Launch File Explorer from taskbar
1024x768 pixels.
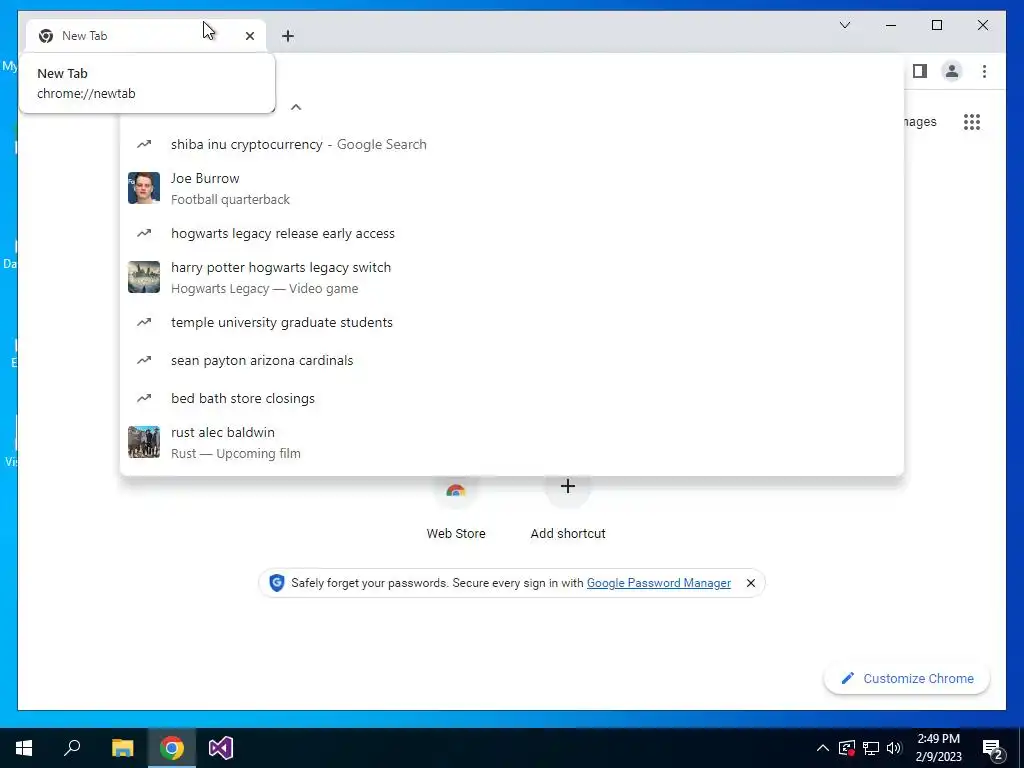pyautogui.click(x=122, y=748)
